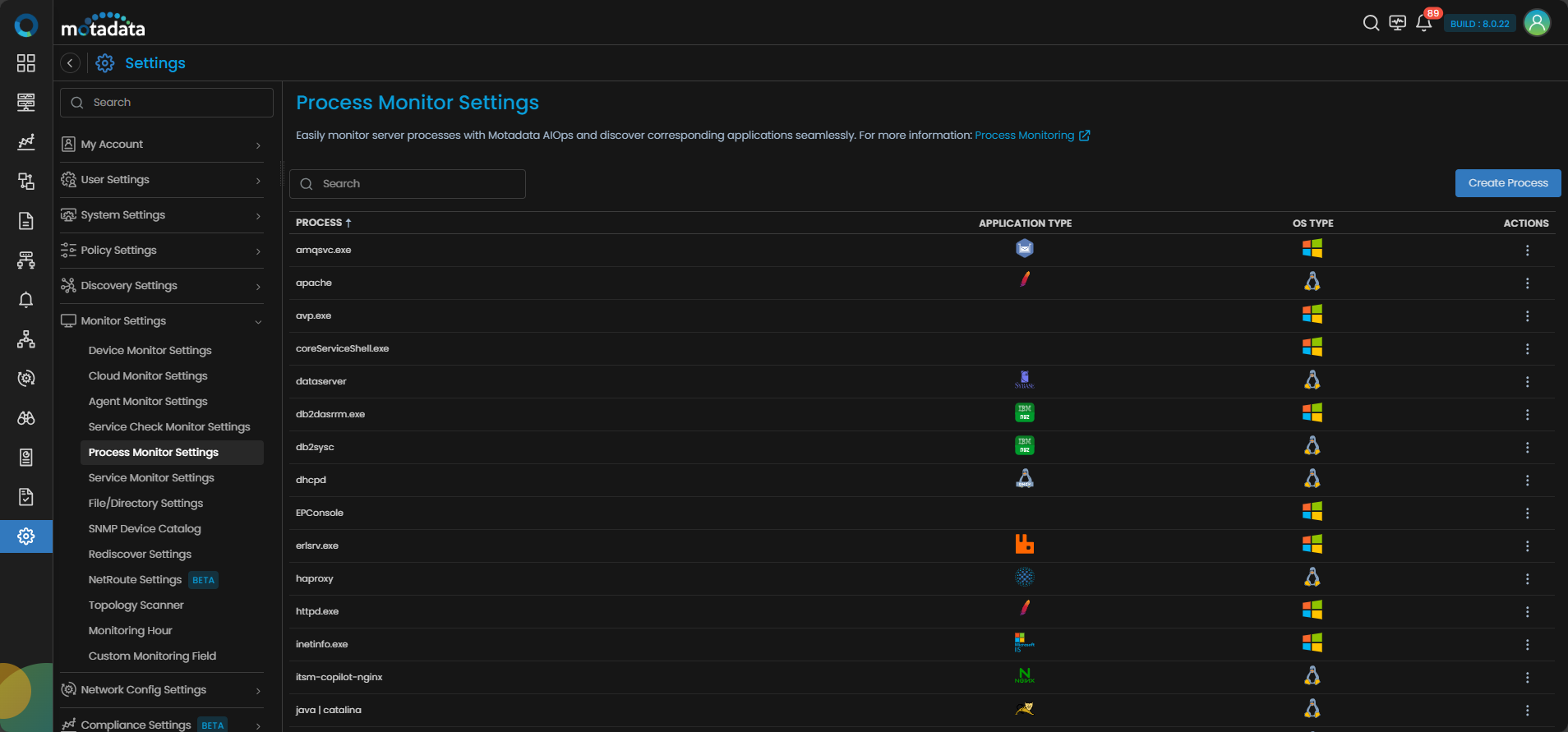This screenshot has width=1568, height=732.
Task: Click the Sybase icon for dataserver
Action: (1025, 380)
